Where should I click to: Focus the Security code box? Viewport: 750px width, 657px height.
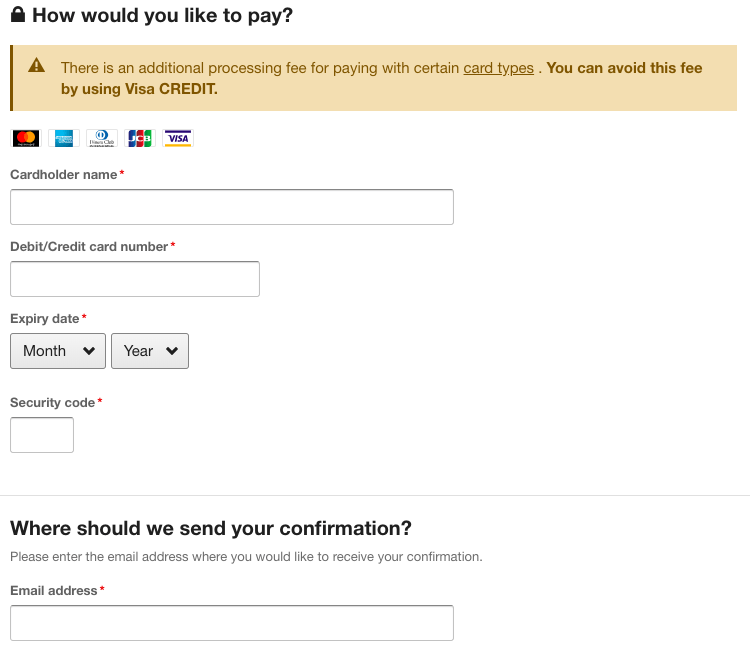click(x=42, y=435)
